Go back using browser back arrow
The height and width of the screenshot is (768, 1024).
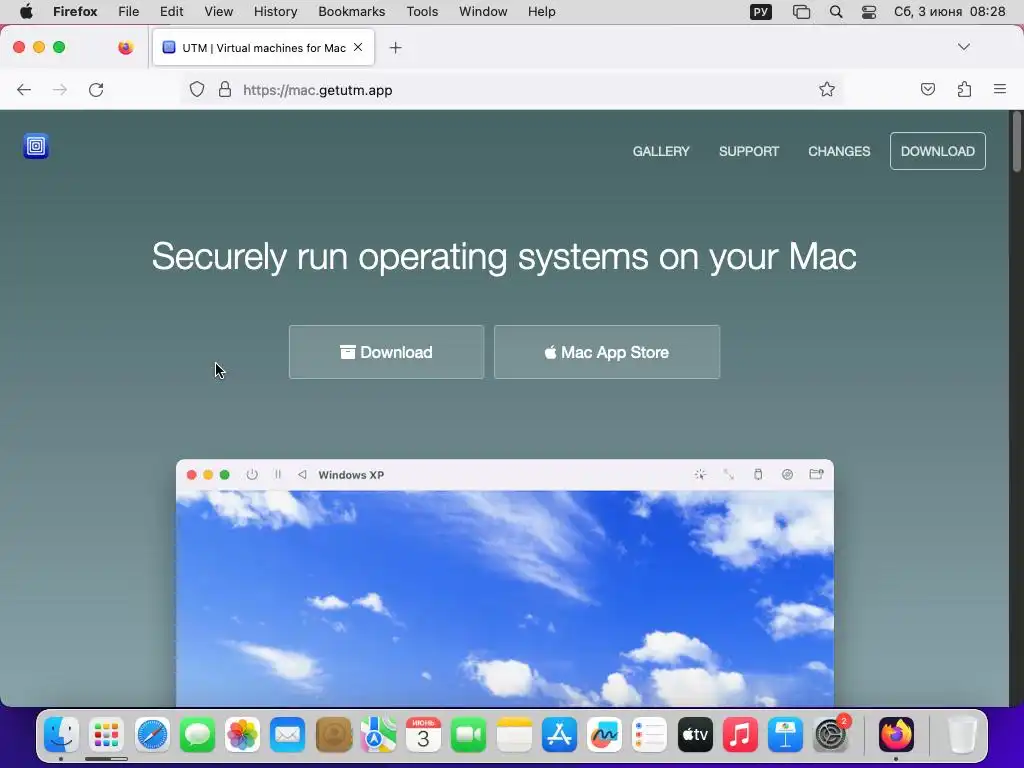(24, 90)
